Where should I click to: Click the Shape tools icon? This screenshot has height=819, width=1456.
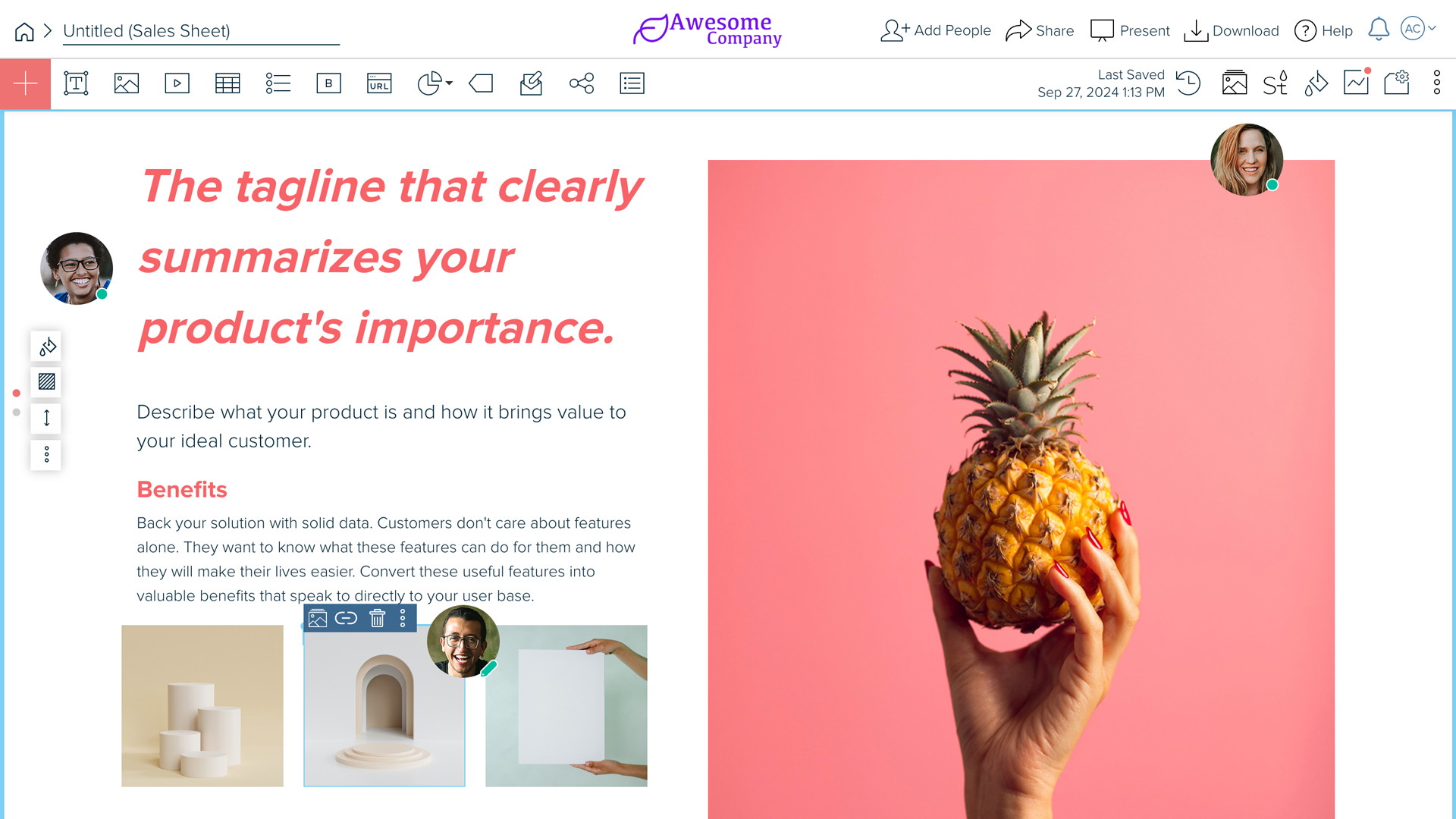tap(481, 83)
